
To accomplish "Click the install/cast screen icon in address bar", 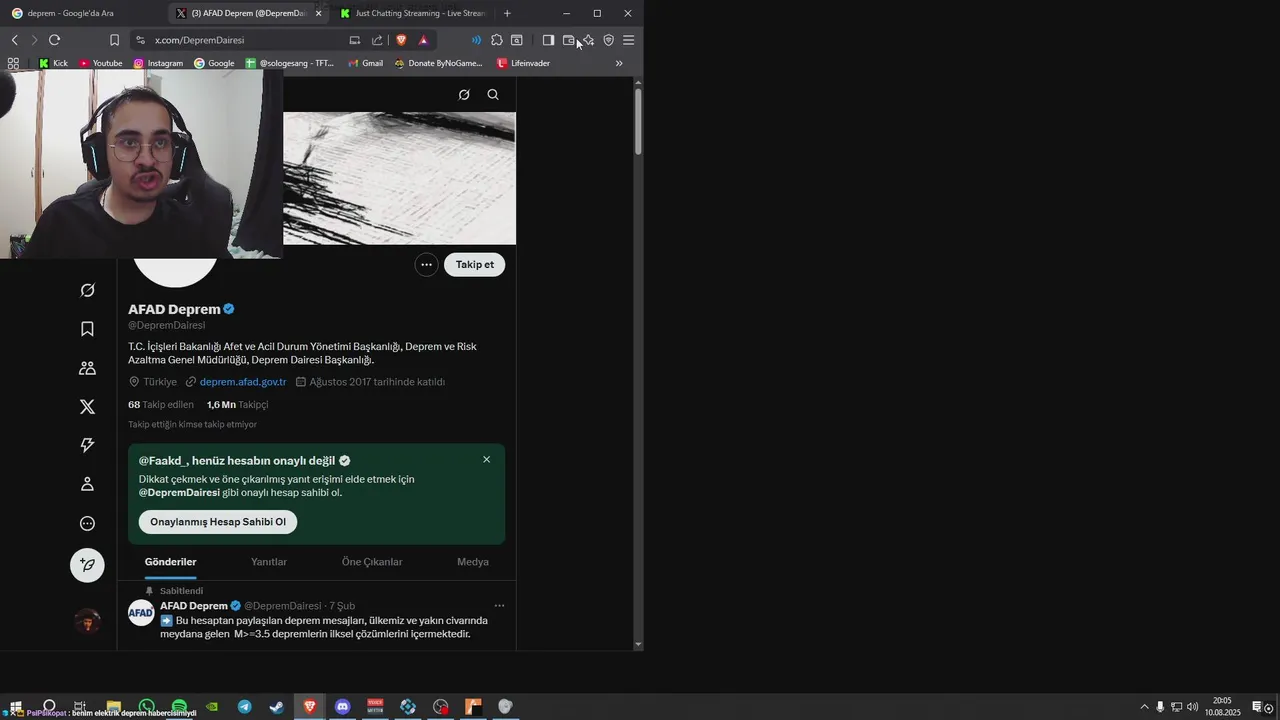I will point(354,40).
